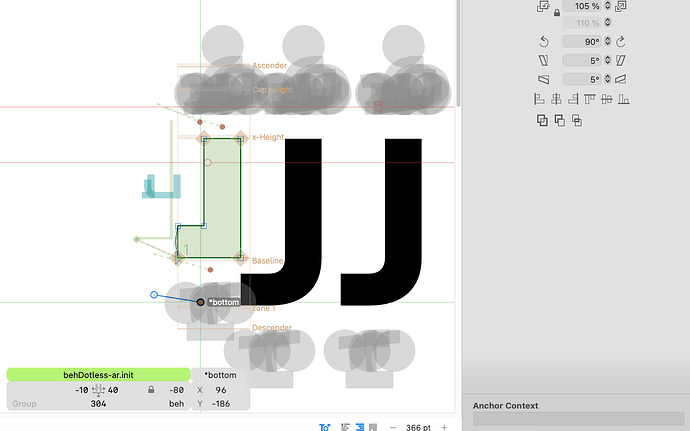
Task: Click the stepper beside the 105 % field
Action: [607, 6]
